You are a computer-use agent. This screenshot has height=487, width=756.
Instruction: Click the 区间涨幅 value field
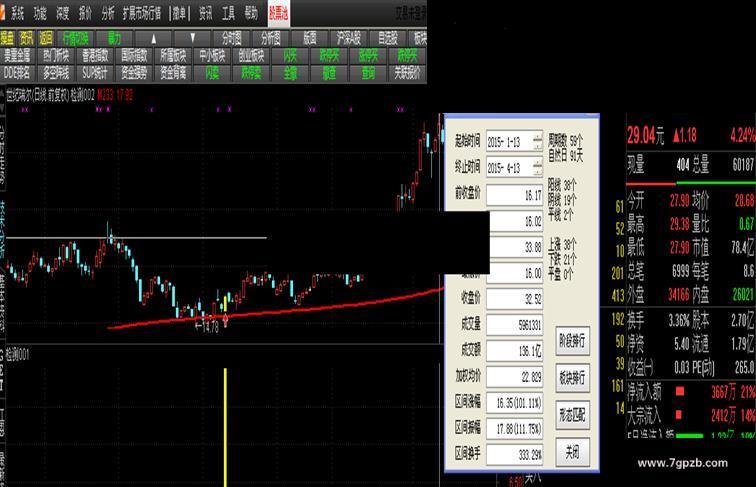514,403
